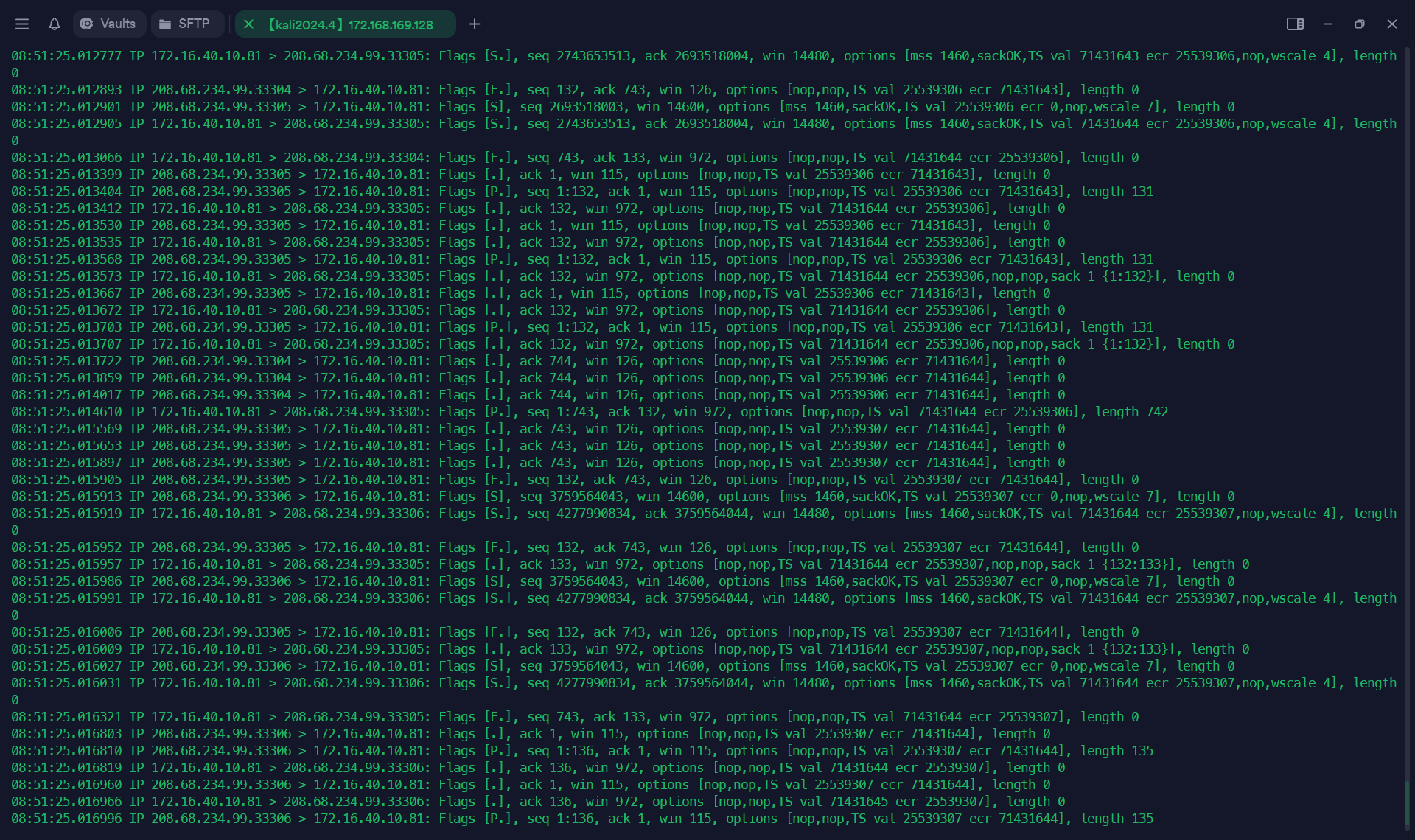Click timestamp 08:51:25.016996 on last line

[66, 819]
